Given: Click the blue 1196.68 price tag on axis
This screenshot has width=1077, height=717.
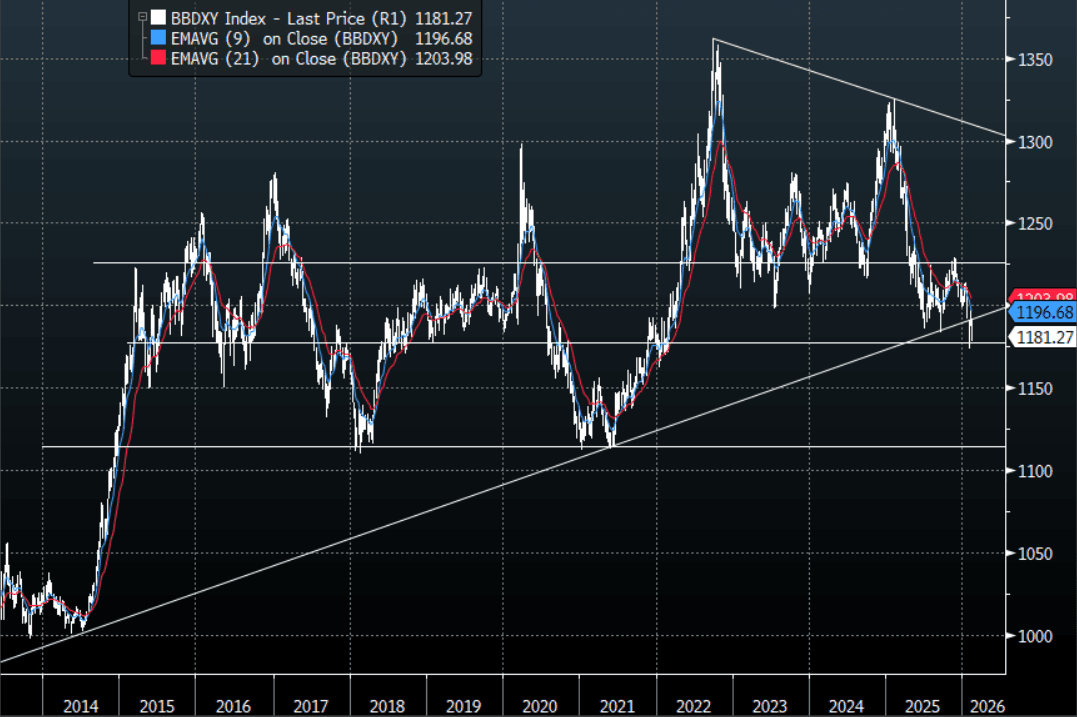Looking at the screenshot, I should pyautogui.click(x=1041, y=313).
